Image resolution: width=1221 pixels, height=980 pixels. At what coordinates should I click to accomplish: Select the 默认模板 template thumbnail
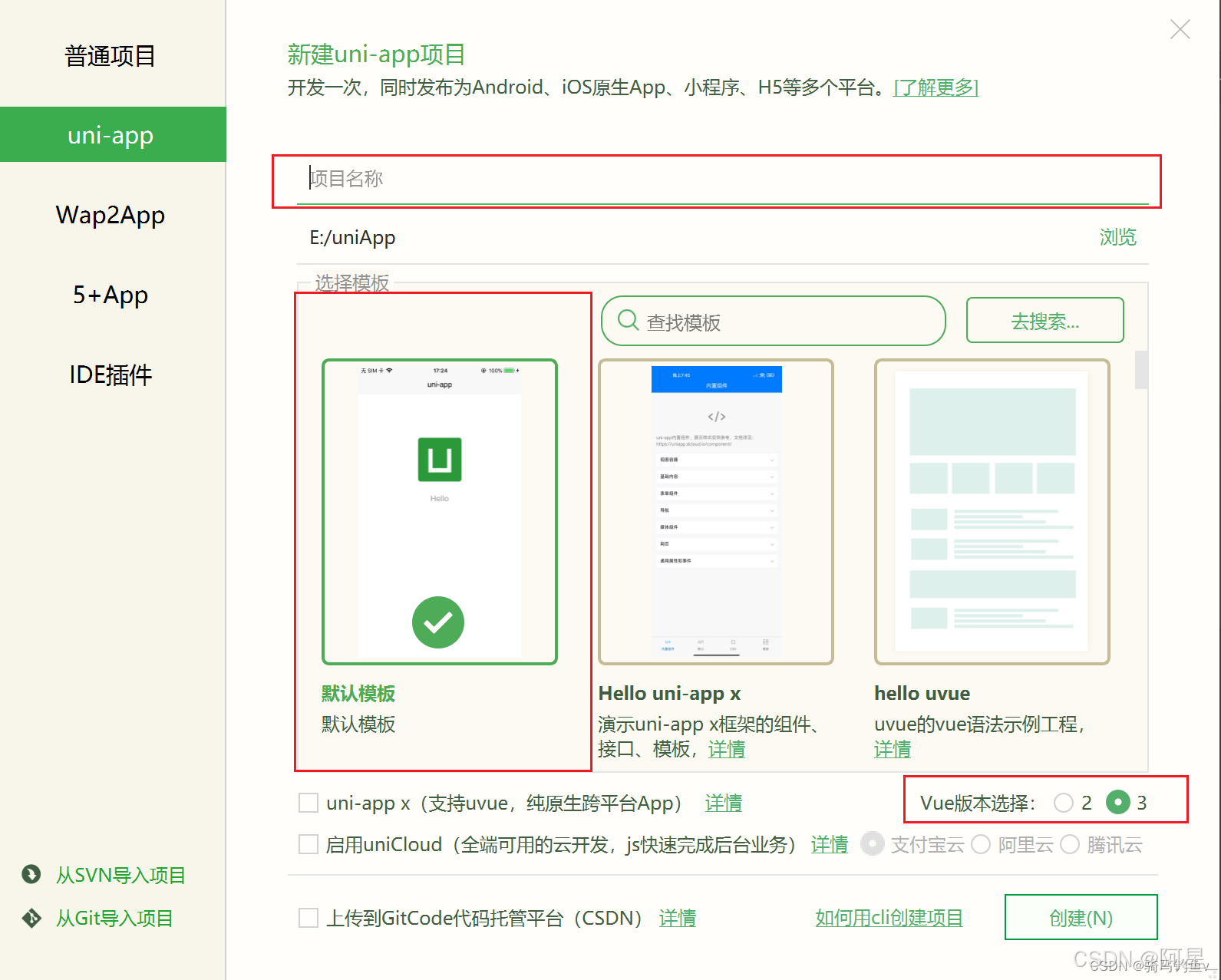[439, 511]
